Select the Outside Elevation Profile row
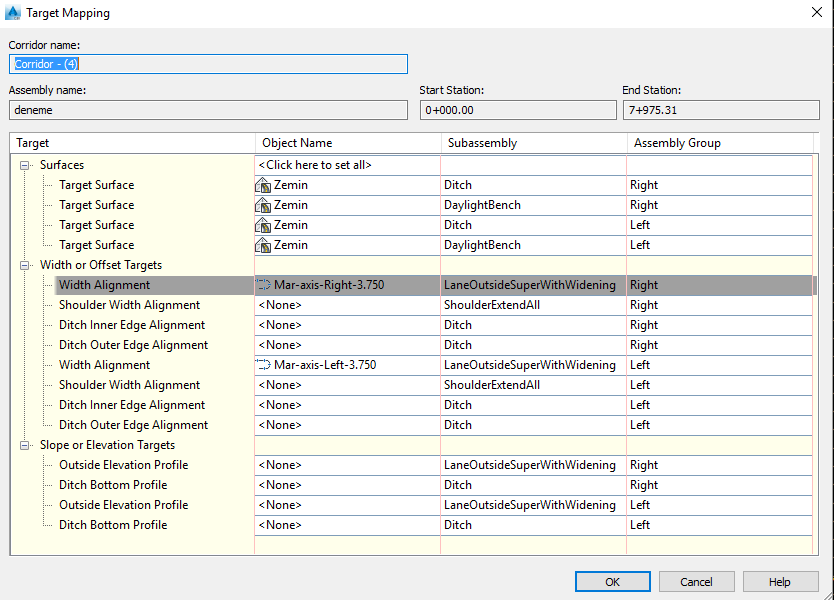Viewport: 834px width, 600px height. pos(123,465)
